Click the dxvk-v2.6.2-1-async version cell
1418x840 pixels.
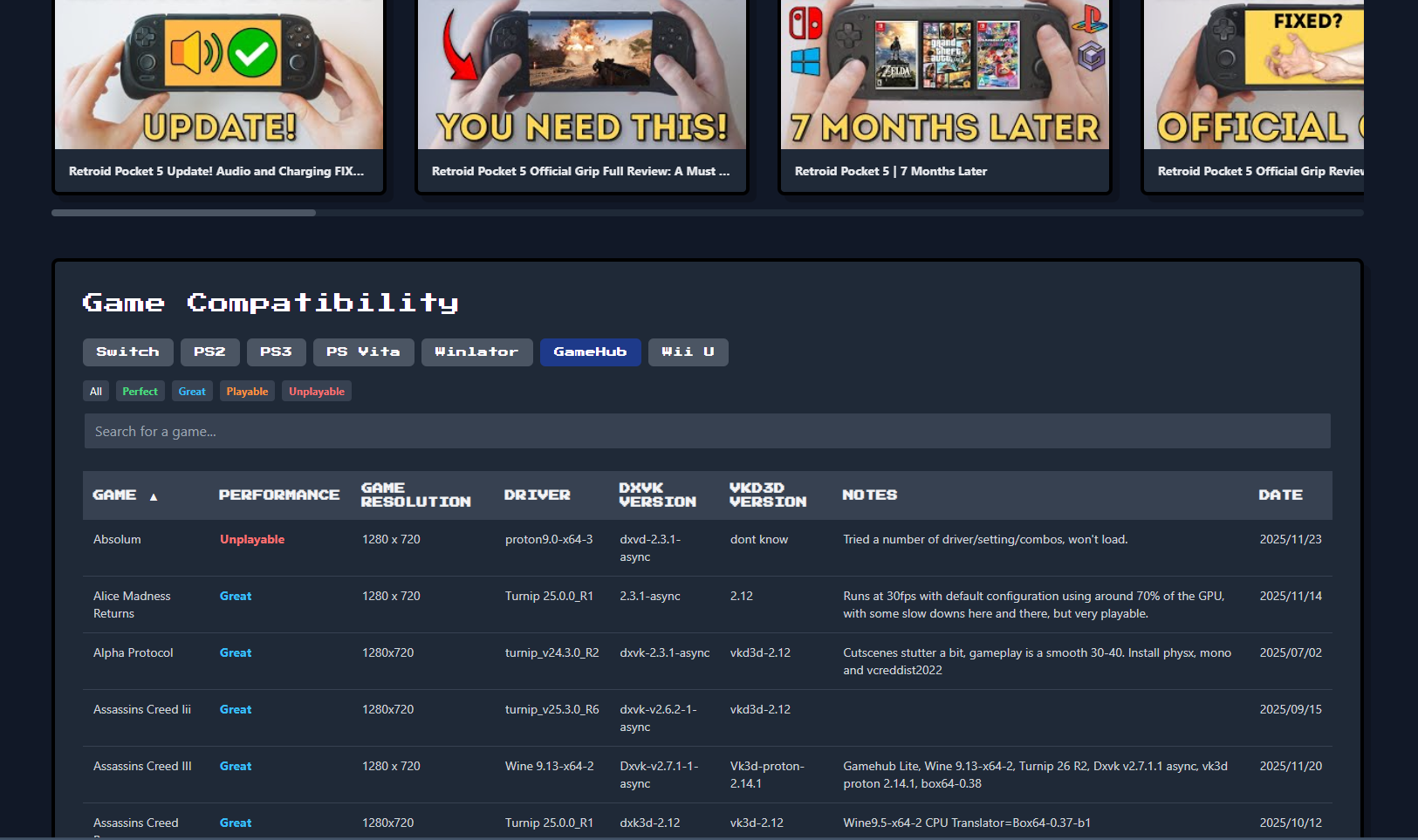click(658, 718)
